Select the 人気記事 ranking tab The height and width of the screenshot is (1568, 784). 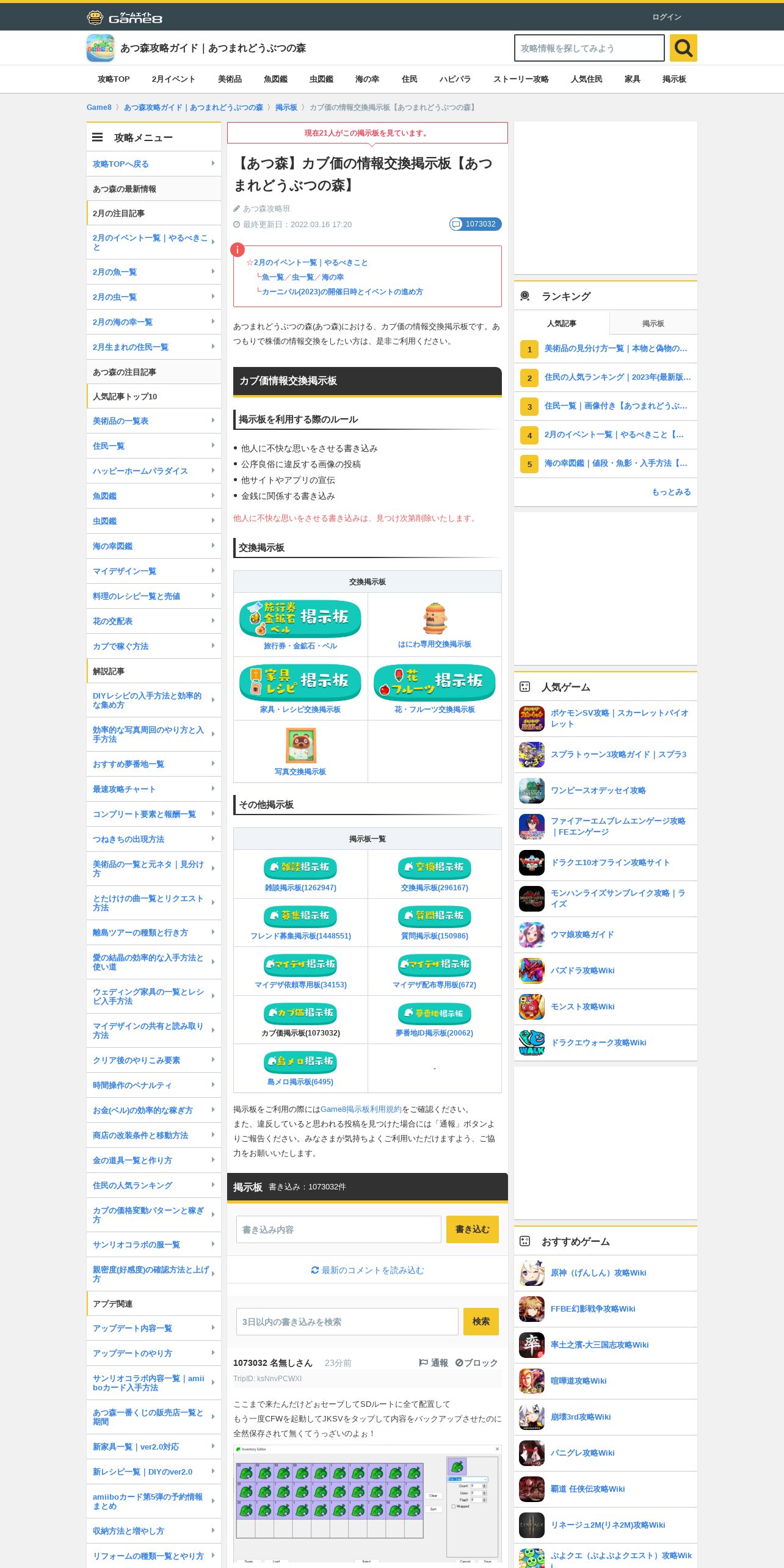tap(562, 323)
